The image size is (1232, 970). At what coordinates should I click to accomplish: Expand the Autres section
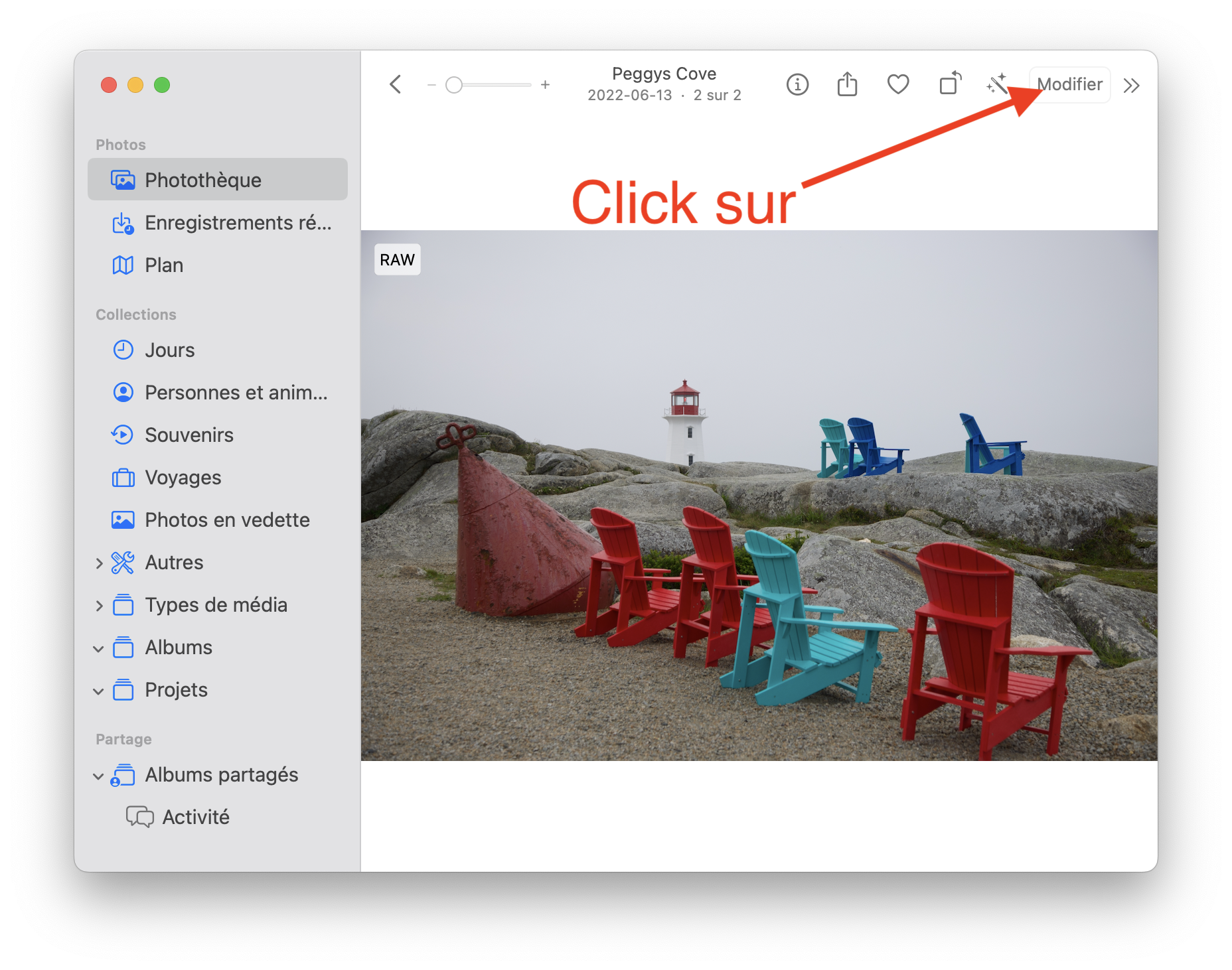coord(99,563)
